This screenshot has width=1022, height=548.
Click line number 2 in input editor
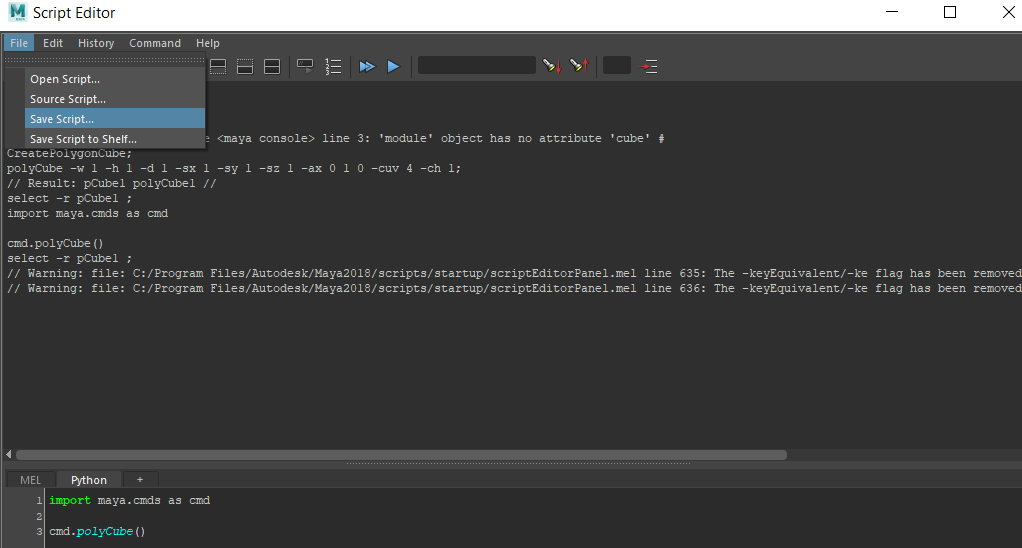point(39,516)
